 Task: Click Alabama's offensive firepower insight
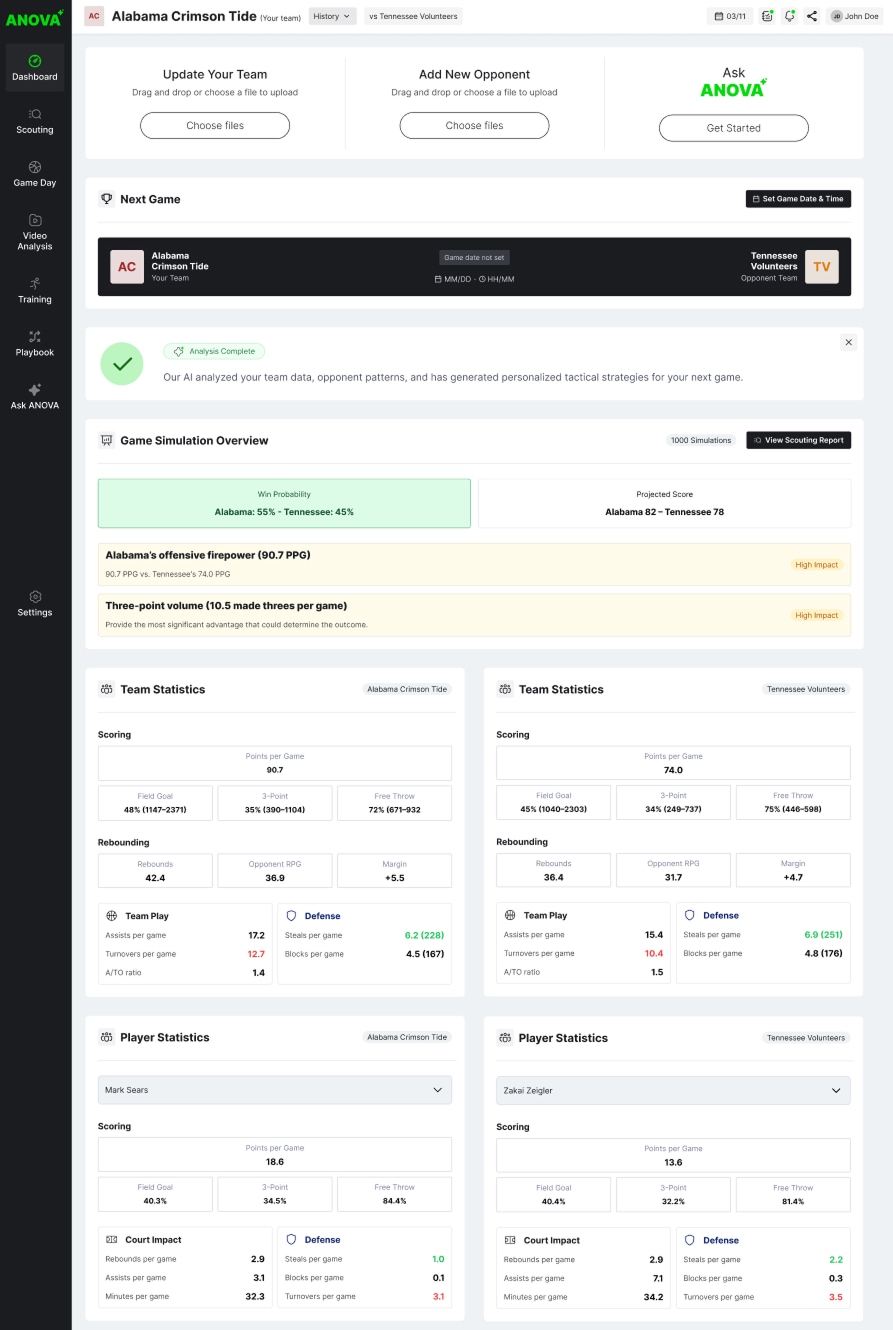[x=474, y=564]
